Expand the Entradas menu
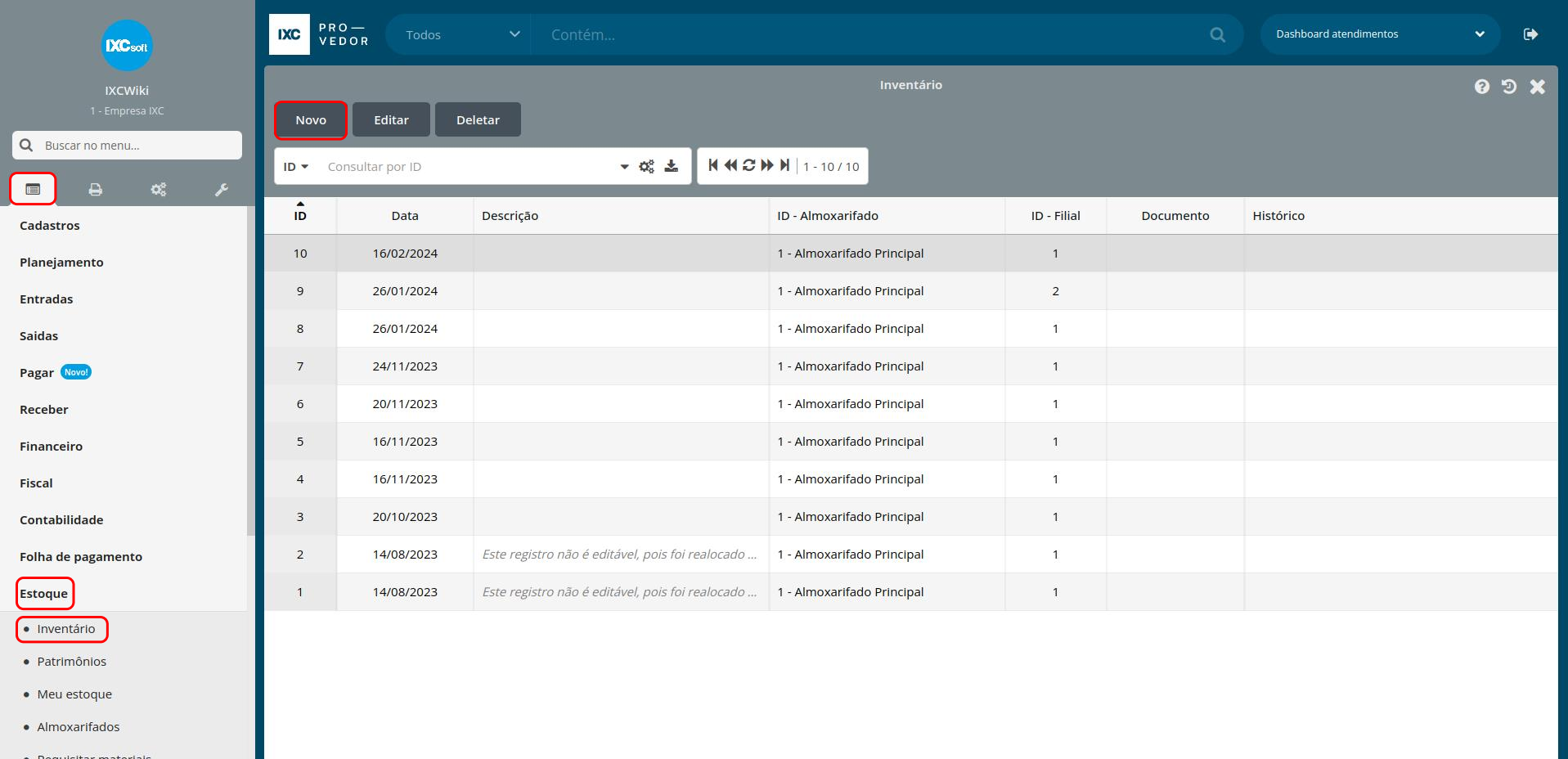Screen dimensions: 1568x759 47,299
